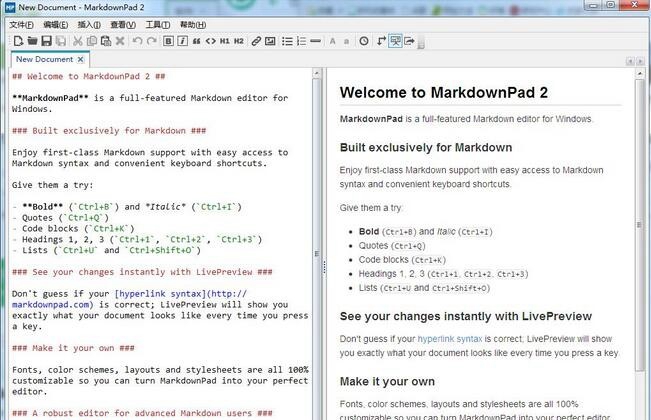Image resolution: width=651 pixels, height=420 pixels.
Task: Convert text to uppercase with the A icon
Action: coord(333,41)
